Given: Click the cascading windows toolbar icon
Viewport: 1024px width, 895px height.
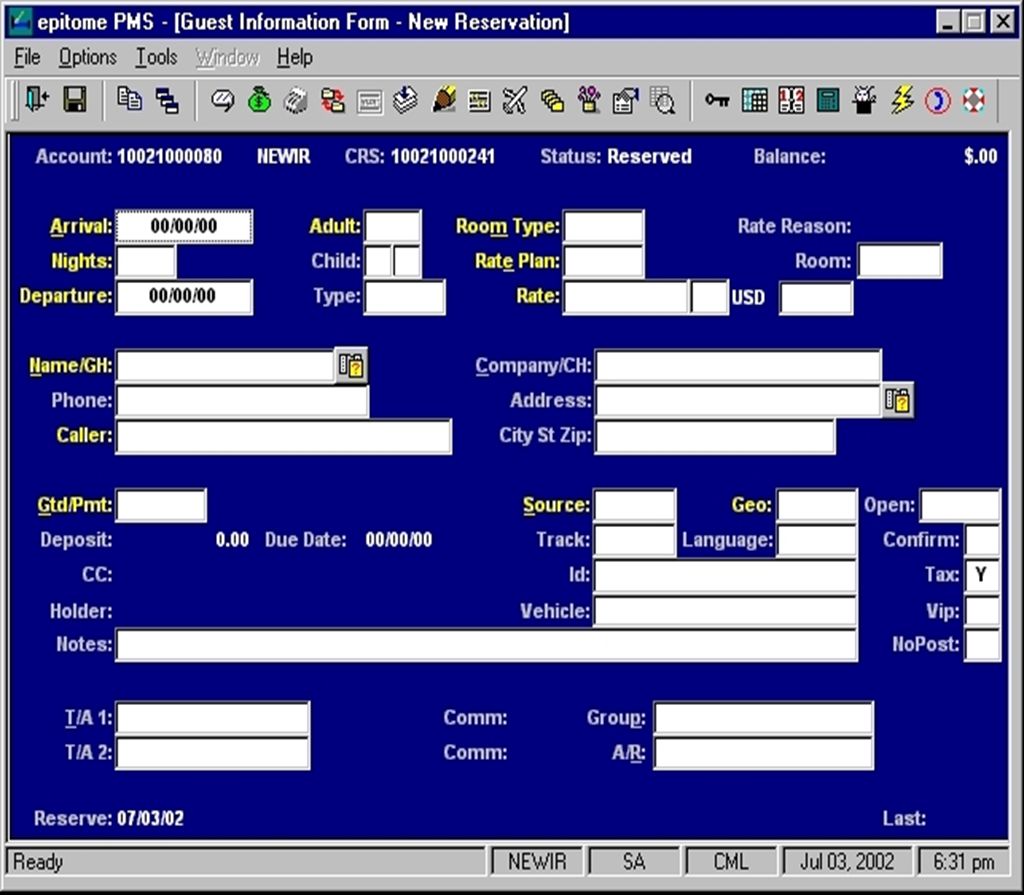Looking at the screenshot, I should pyautogui.click(x=167, y=101).
